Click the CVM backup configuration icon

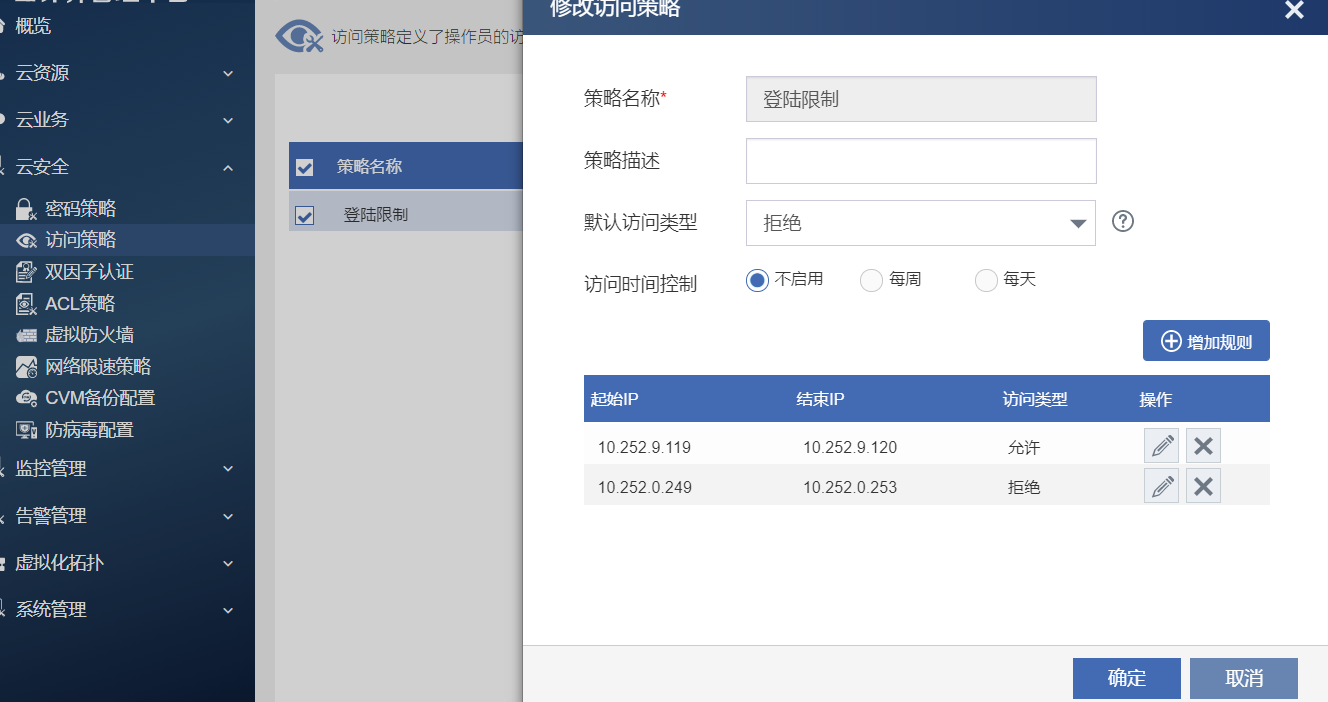point(26,398)
